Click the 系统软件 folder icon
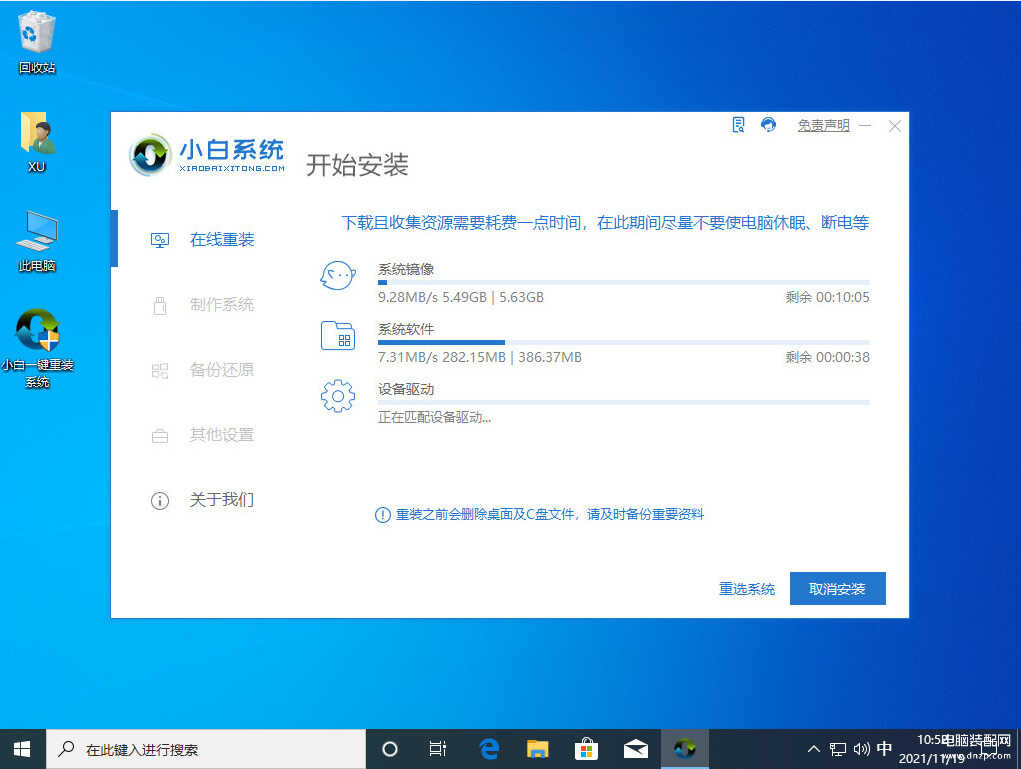This screenshot has width=1021, height=769. pyautogui.click(x=337, y=336)
